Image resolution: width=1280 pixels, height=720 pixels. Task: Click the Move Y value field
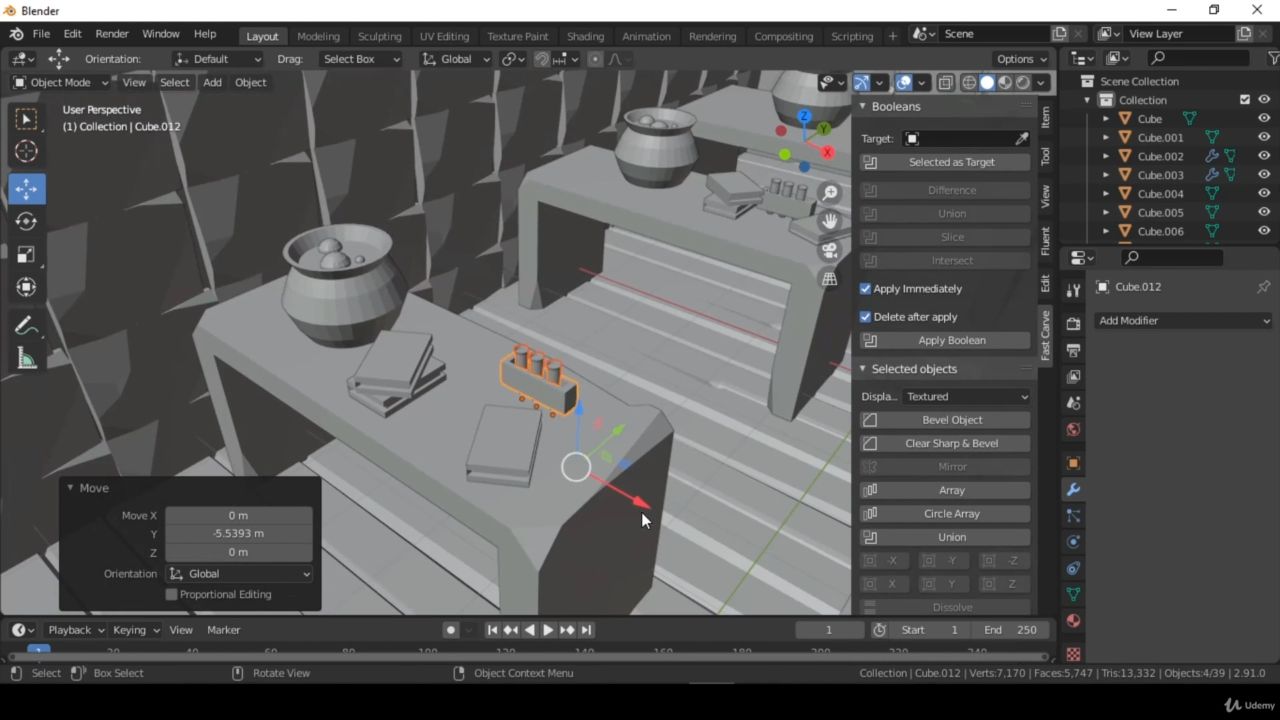pyautogui.click(x=238, y=534)
